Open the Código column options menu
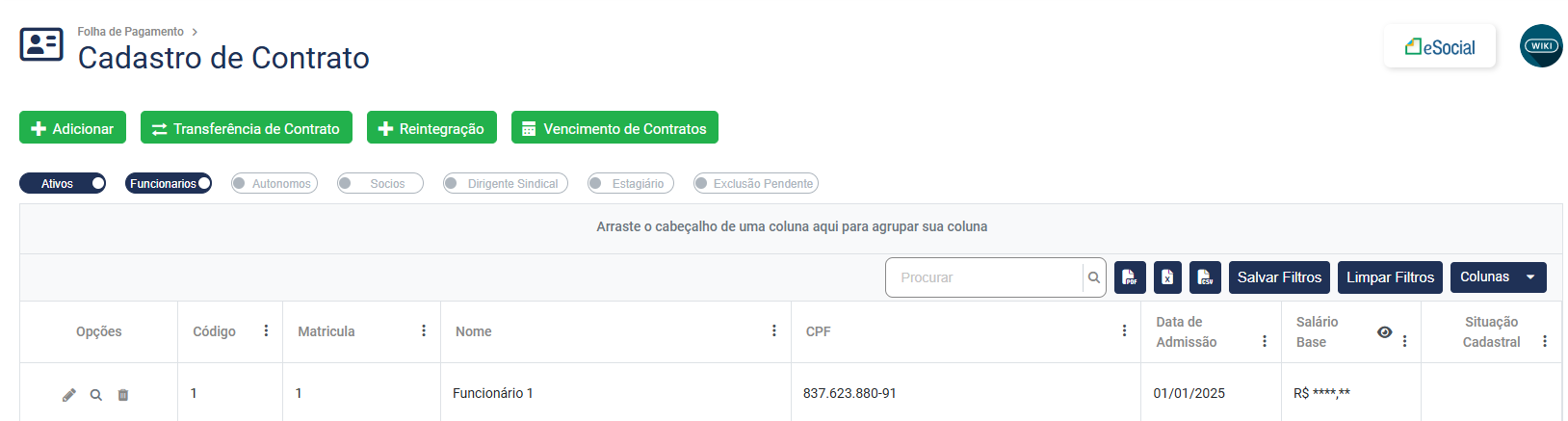1568x421 pixels. (x=267, y=331)
